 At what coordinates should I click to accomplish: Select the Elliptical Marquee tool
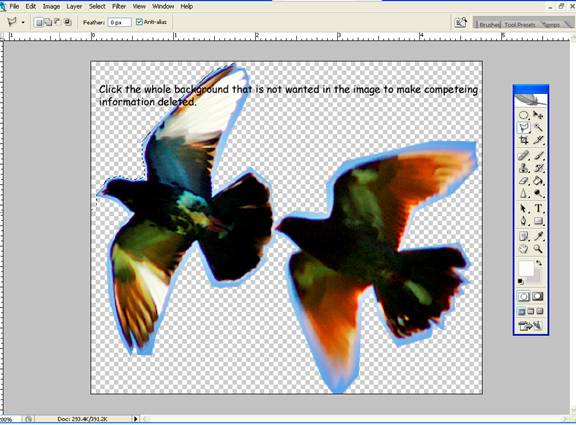point(524,115)
